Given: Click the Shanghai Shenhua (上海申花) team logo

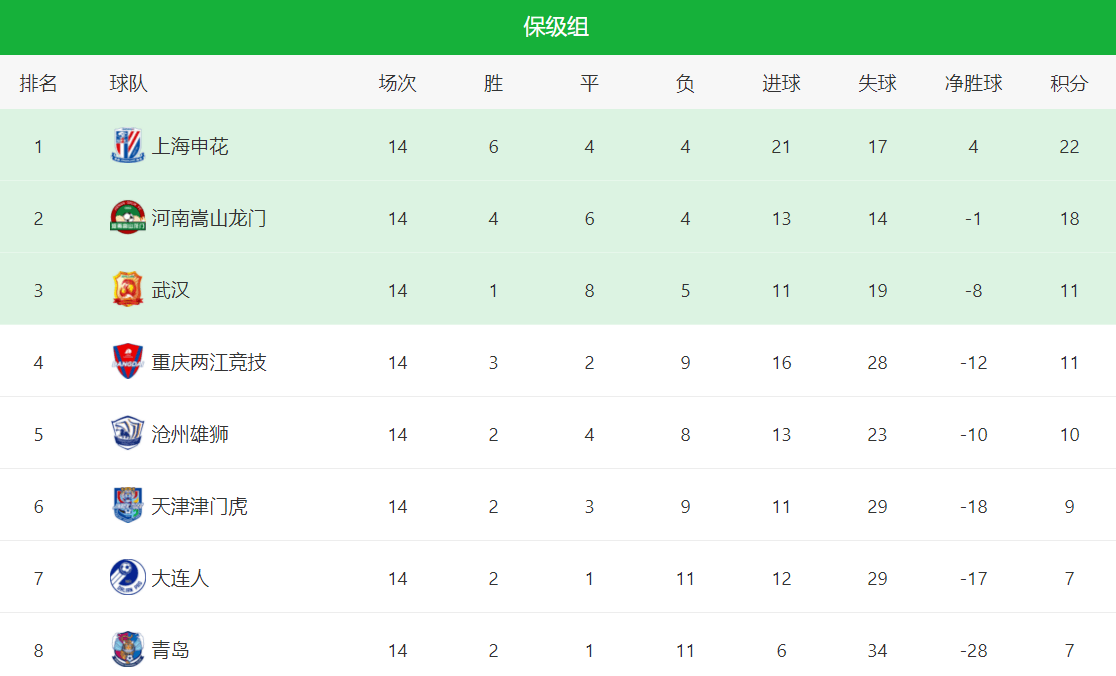Looking at the screenshot, I should tap(127, 146).
